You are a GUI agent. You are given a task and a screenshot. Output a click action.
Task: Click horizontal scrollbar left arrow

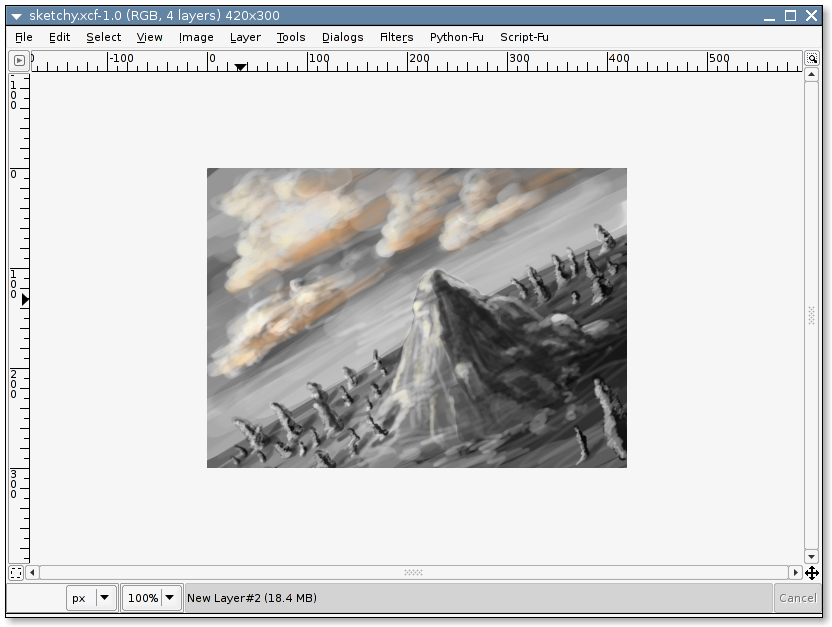(x=32, y=572)
